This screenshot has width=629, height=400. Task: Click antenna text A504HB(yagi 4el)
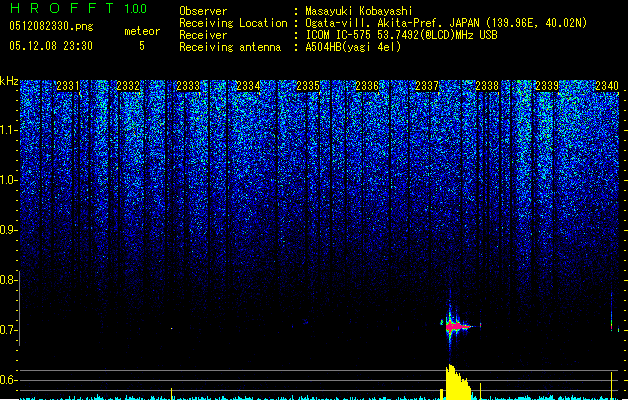click(x=353, y=47)
